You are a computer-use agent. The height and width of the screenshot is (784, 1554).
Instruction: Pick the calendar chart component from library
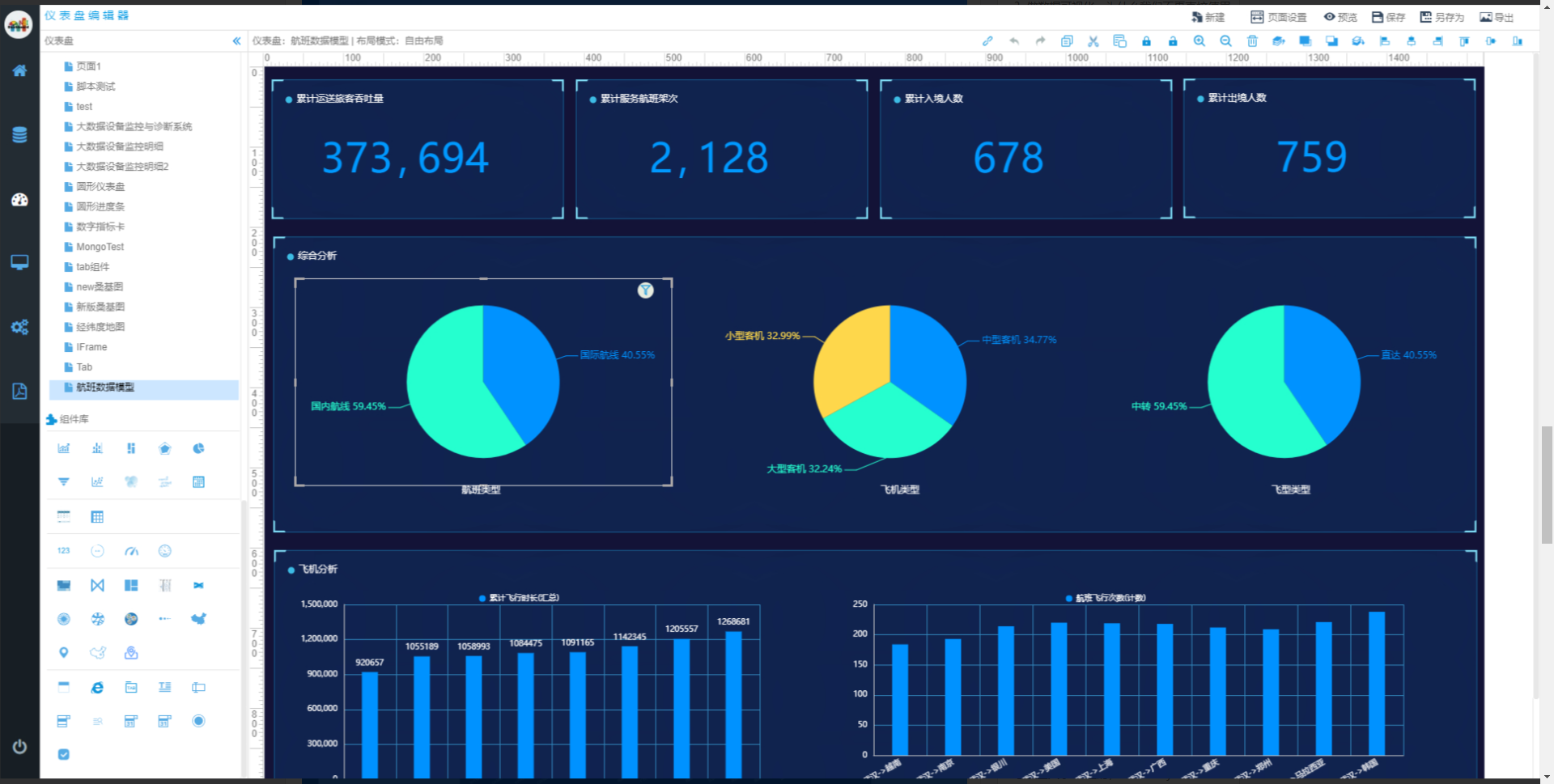point(198,482)
